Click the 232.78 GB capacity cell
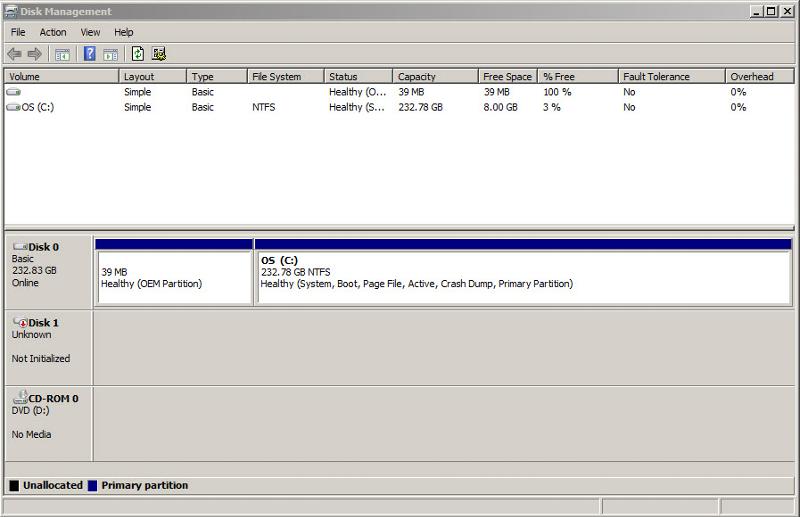This screenshot has height=517, width=800. 420,107
